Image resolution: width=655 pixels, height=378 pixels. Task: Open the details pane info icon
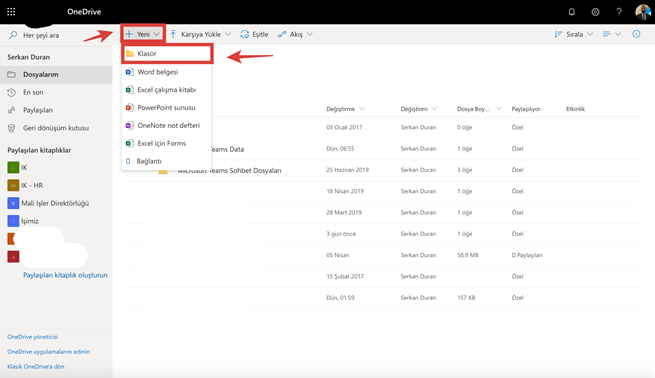(x=636, y=34)
